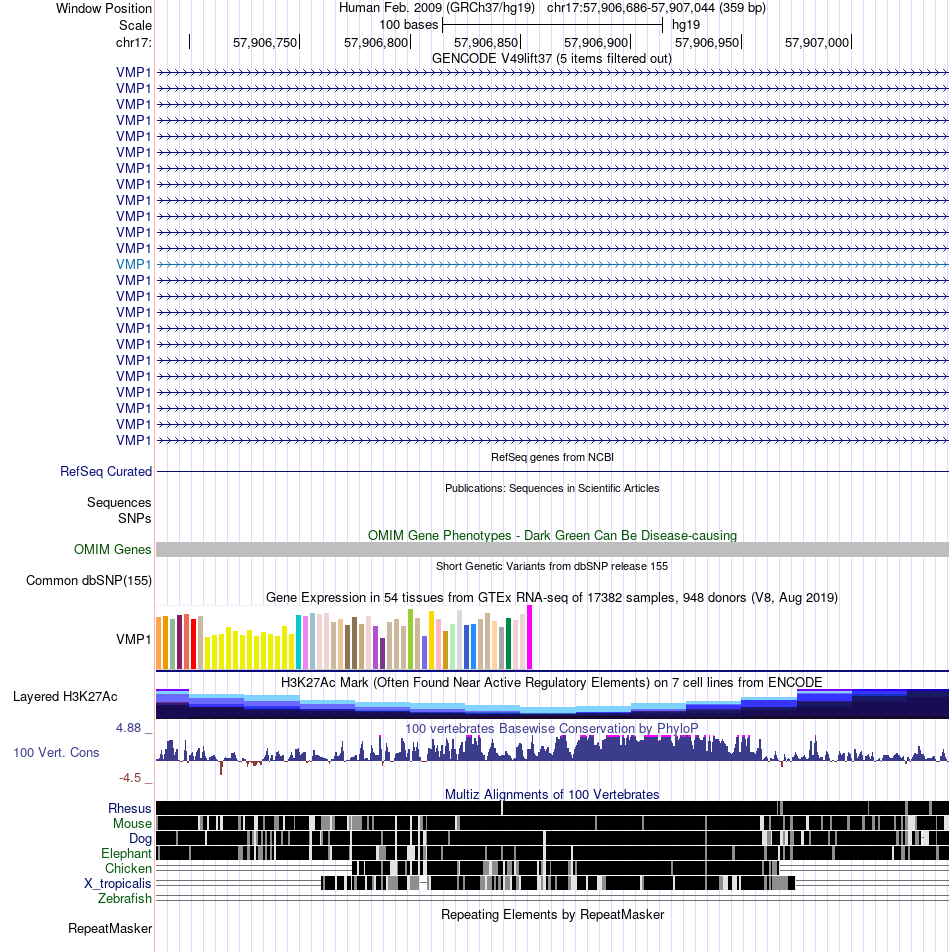Click 'Short Genetic Variants from dbSNP release 155'

(552, 566)
